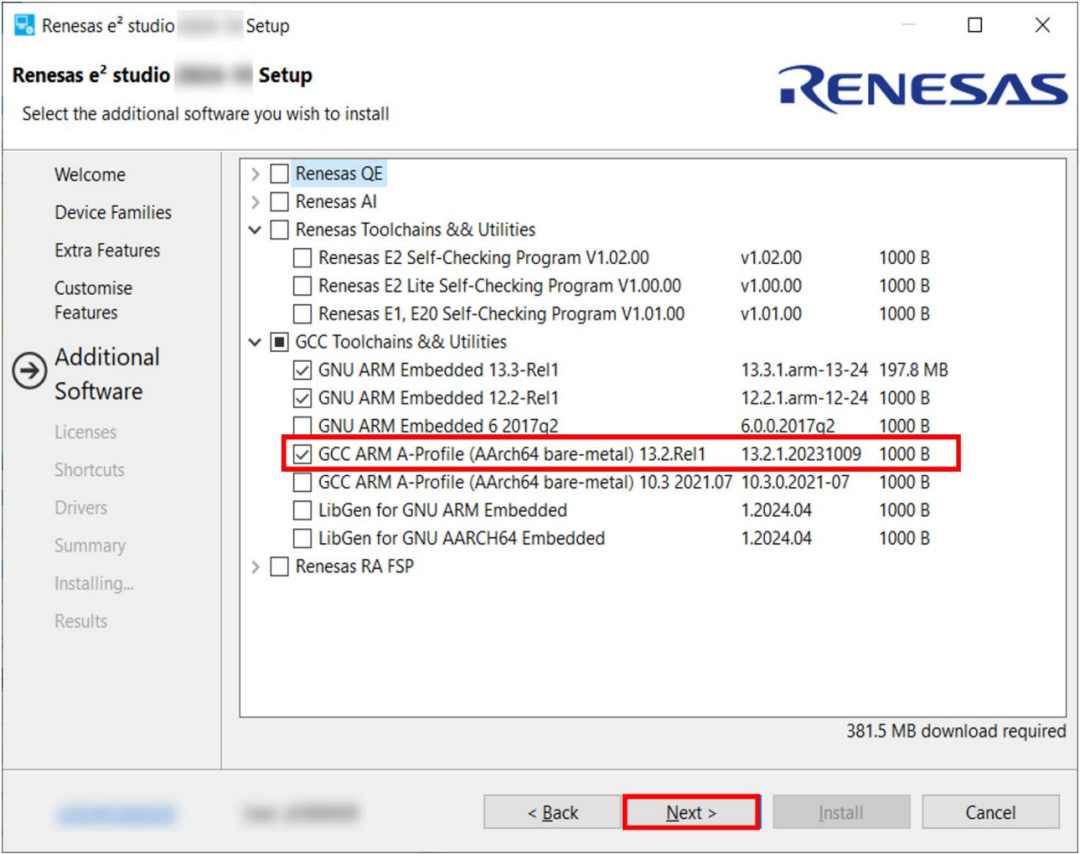
Task: Go to the Welcome step
Action: pyautogui.click(x=90, y=175)
